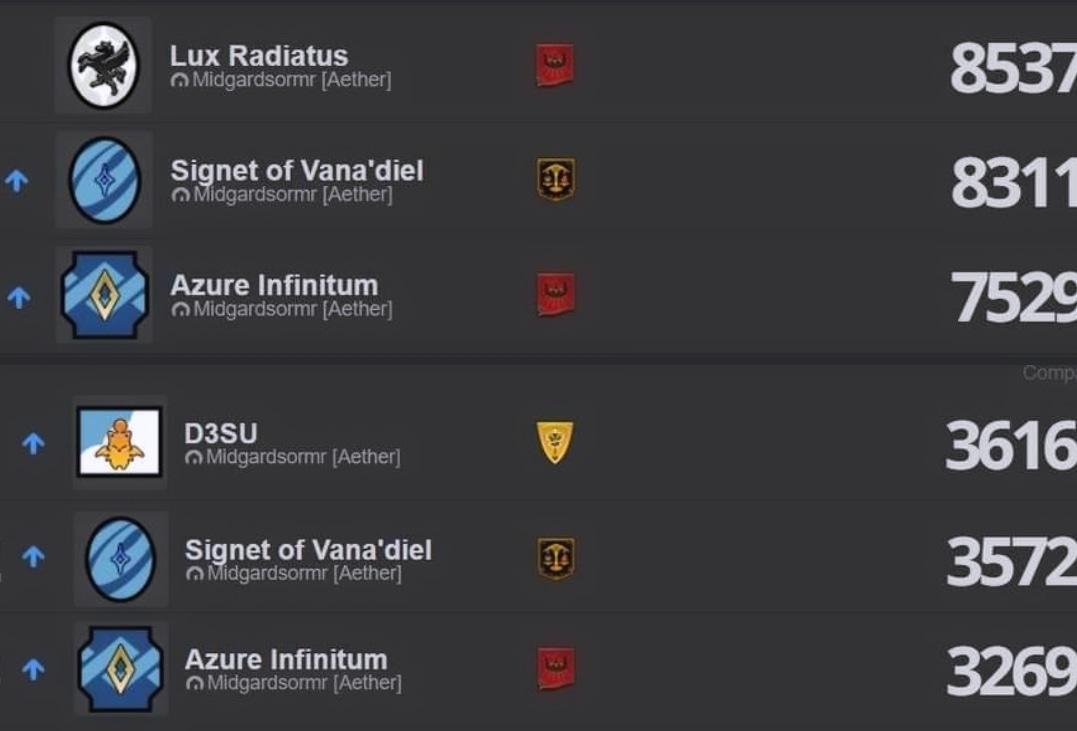This screenshot has height=731, width=1077.
Task: Click red Maelstrom flag beside score 3269
Action: (x=556, y=668)
